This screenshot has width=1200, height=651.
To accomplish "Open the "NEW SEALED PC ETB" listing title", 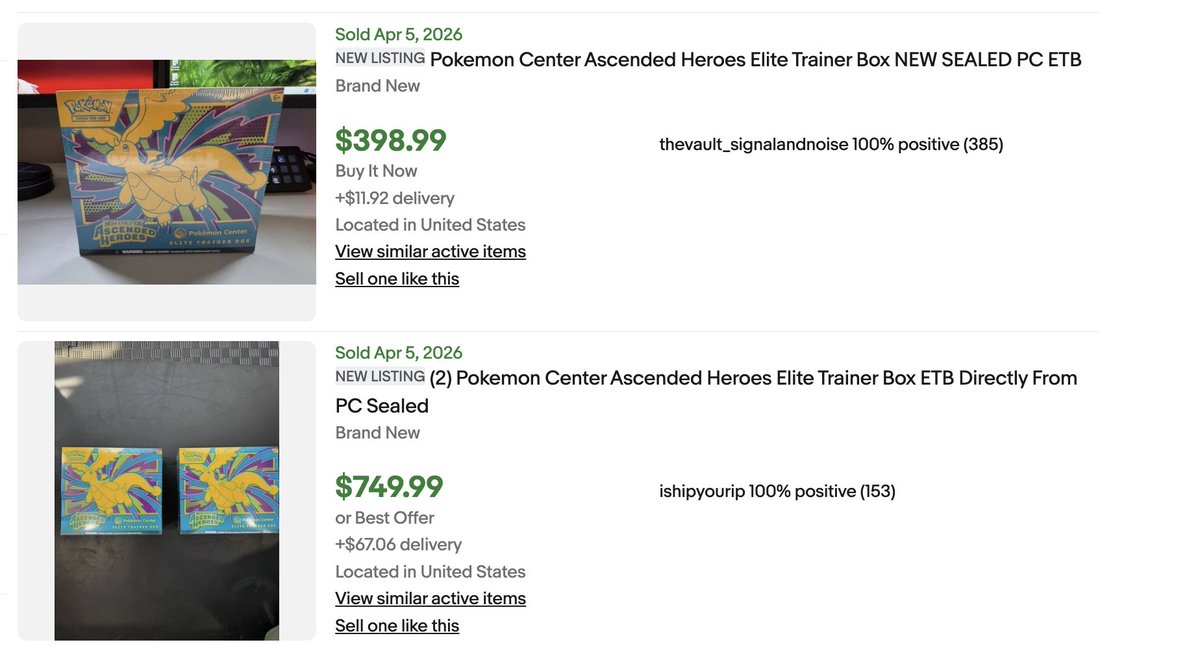I will [x=755, y=59].
